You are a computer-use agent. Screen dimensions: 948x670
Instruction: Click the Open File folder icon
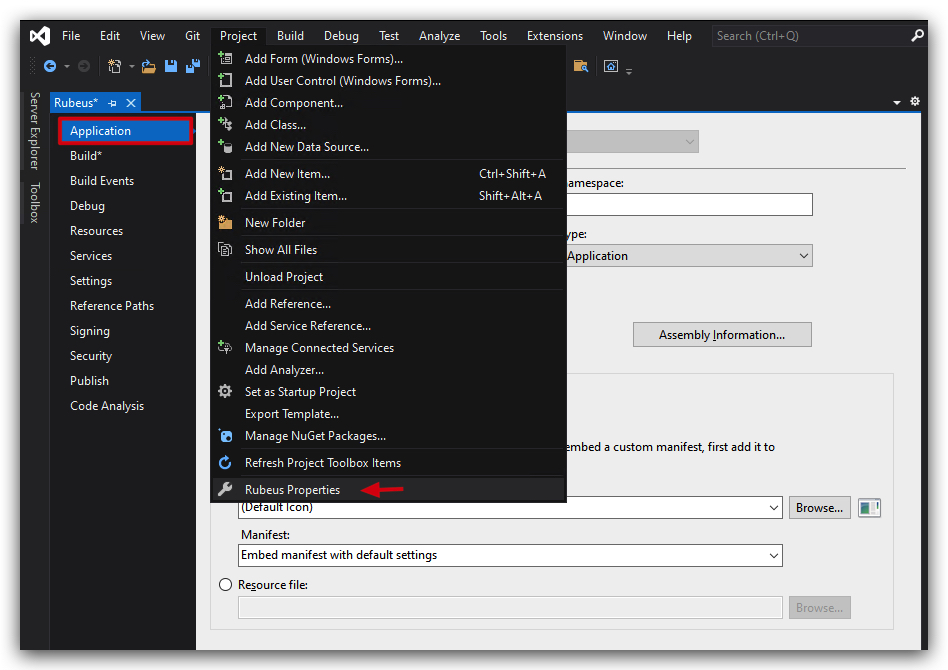tap(149, 66)
